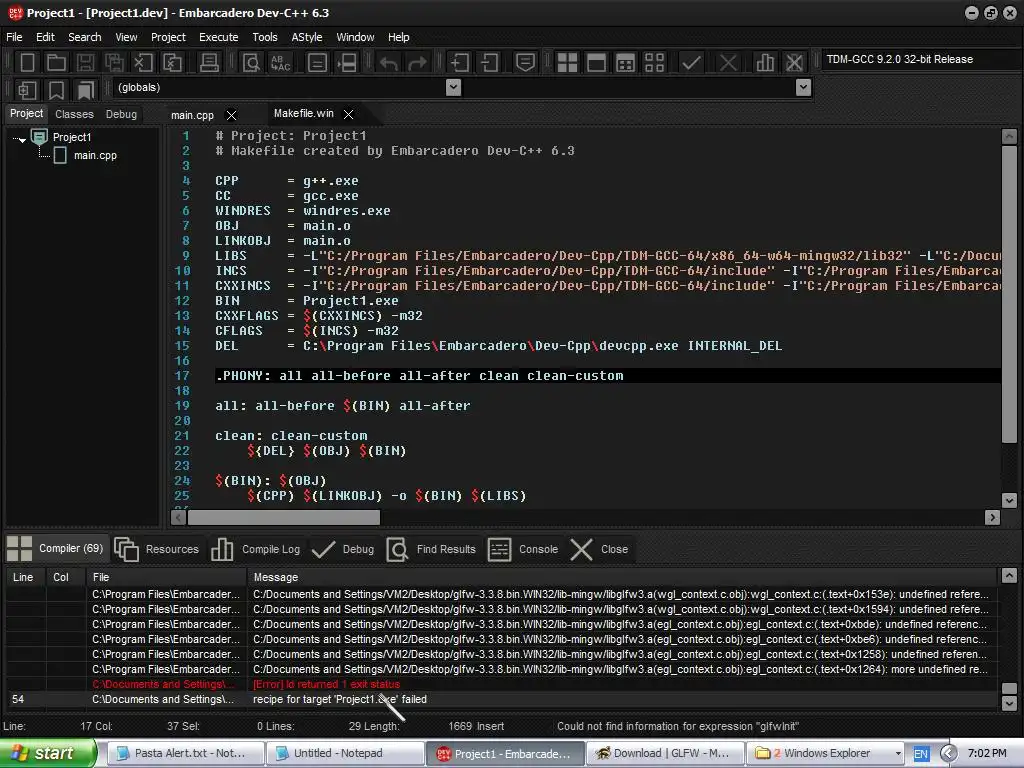1024x768 pixels.
Task: Click the Close file toolbar icon
Action: pyautogui.click(x=143, y=63)
